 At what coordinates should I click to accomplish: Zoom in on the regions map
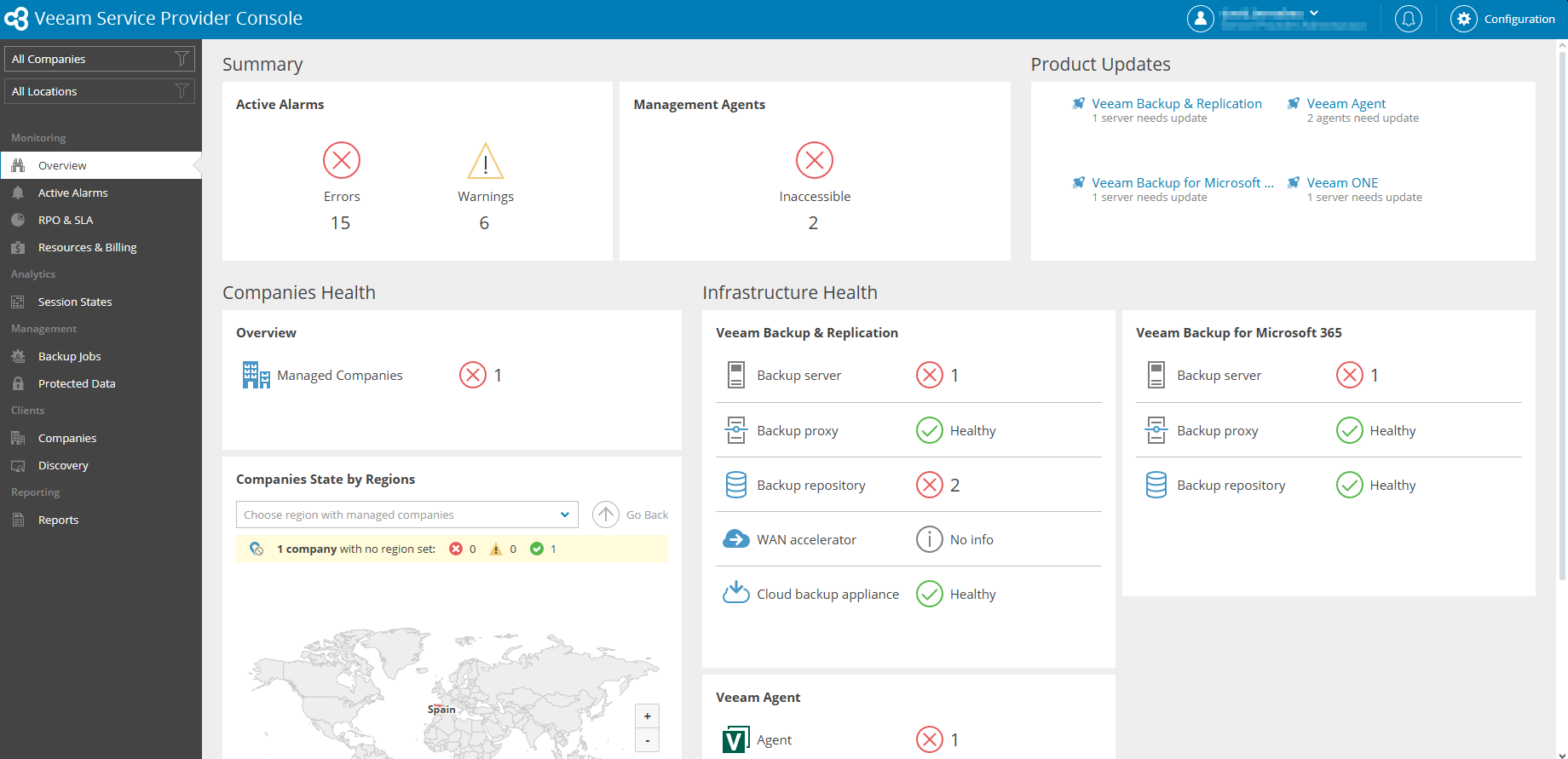647,716
